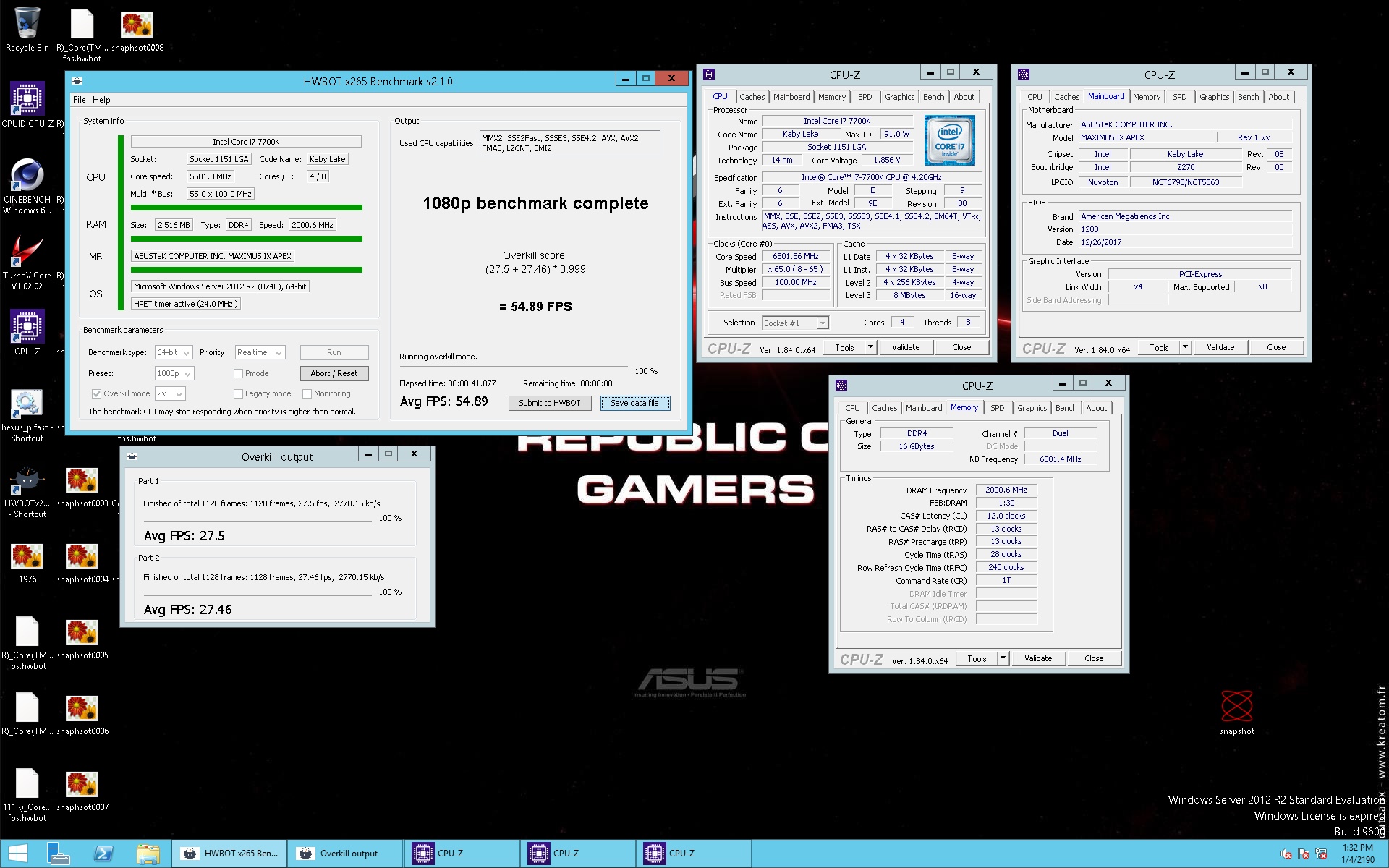
Task: Click the Overkill output title bar icon
Action: click(132, 456)
